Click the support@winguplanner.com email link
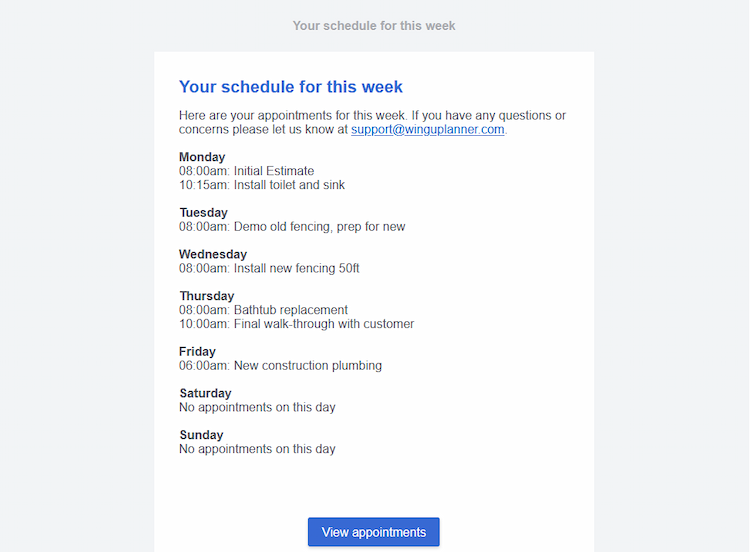This screenshot has height=552, width=750. pos(428,130)
